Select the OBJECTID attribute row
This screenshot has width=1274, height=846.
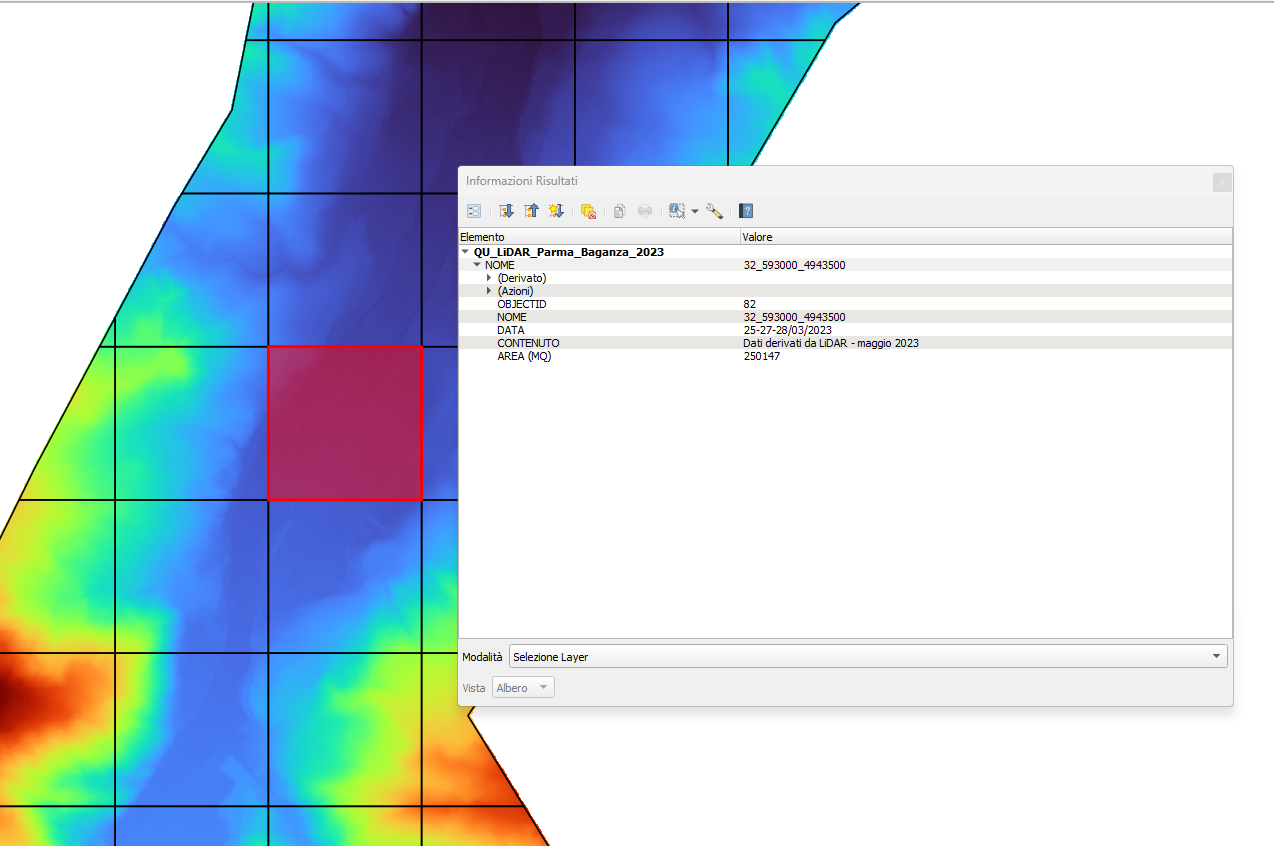522,304
